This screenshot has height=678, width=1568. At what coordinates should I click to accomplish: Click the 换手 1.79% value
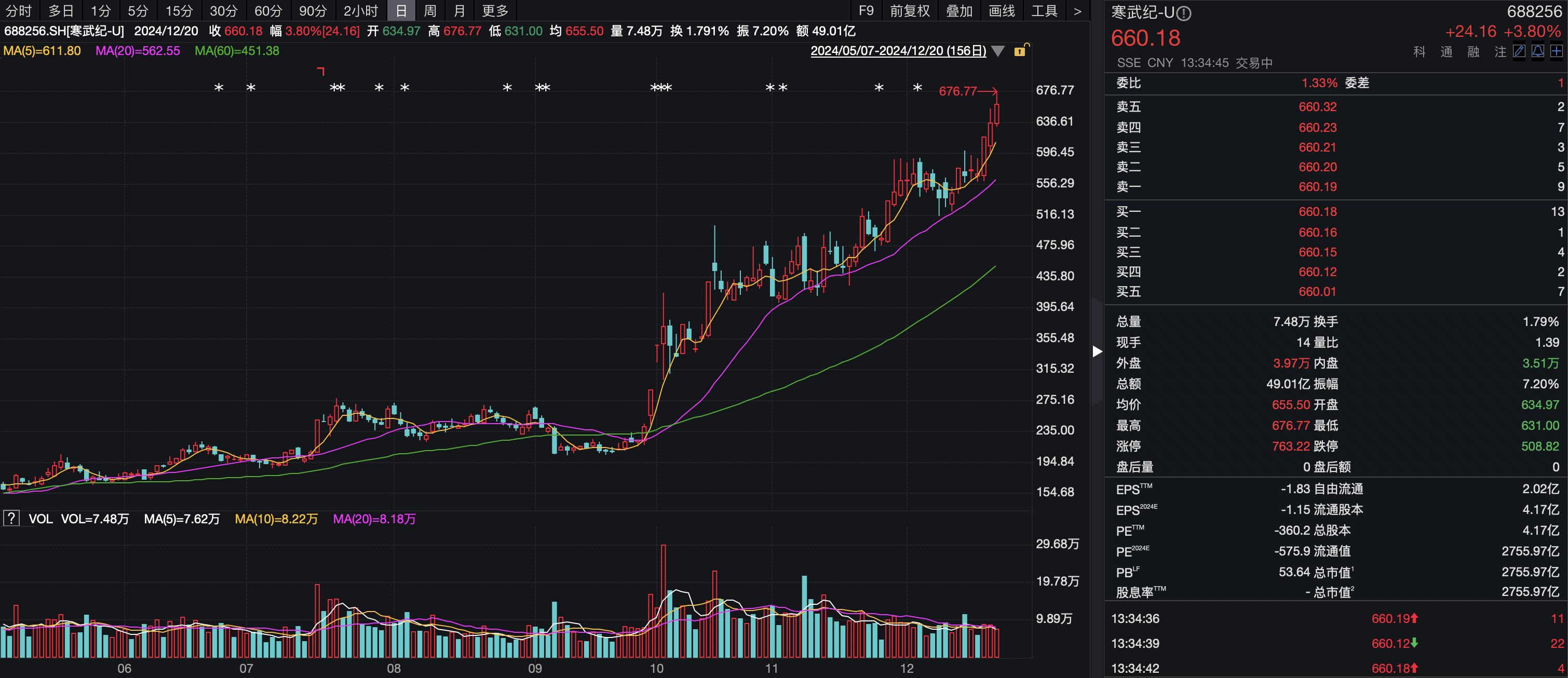[1540, 322]
